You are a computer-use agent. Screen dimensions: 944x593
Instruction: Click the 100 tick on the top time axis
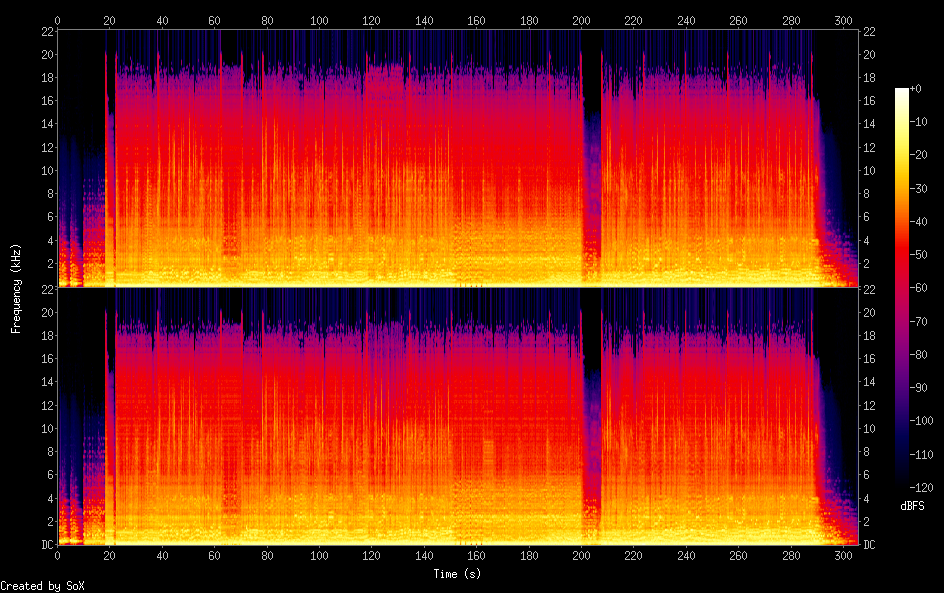[x=319, y=20]
